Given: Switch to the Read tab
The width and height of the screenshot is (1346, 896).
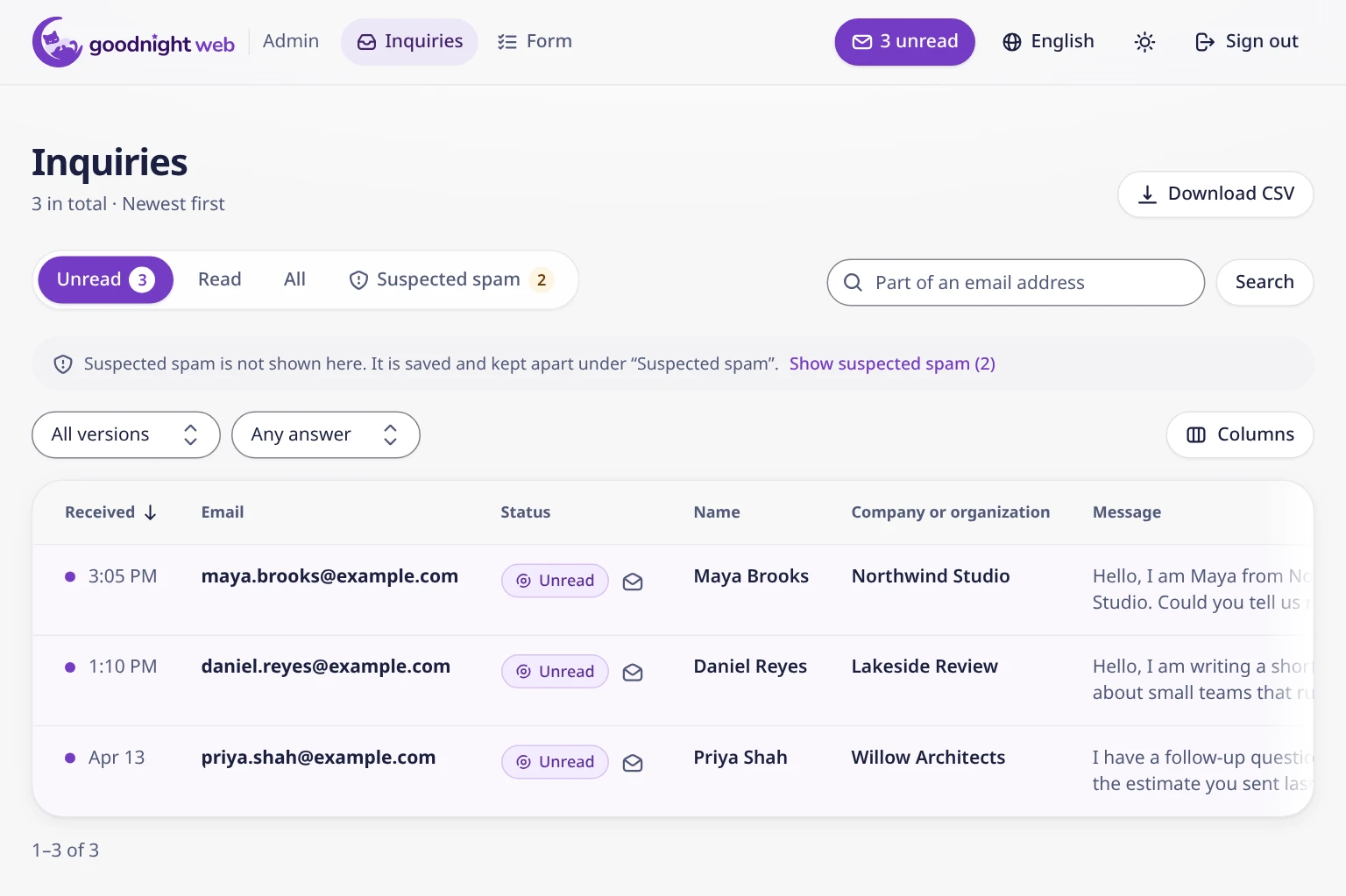Looking at the screenshot, I should (x=219, y=279).
